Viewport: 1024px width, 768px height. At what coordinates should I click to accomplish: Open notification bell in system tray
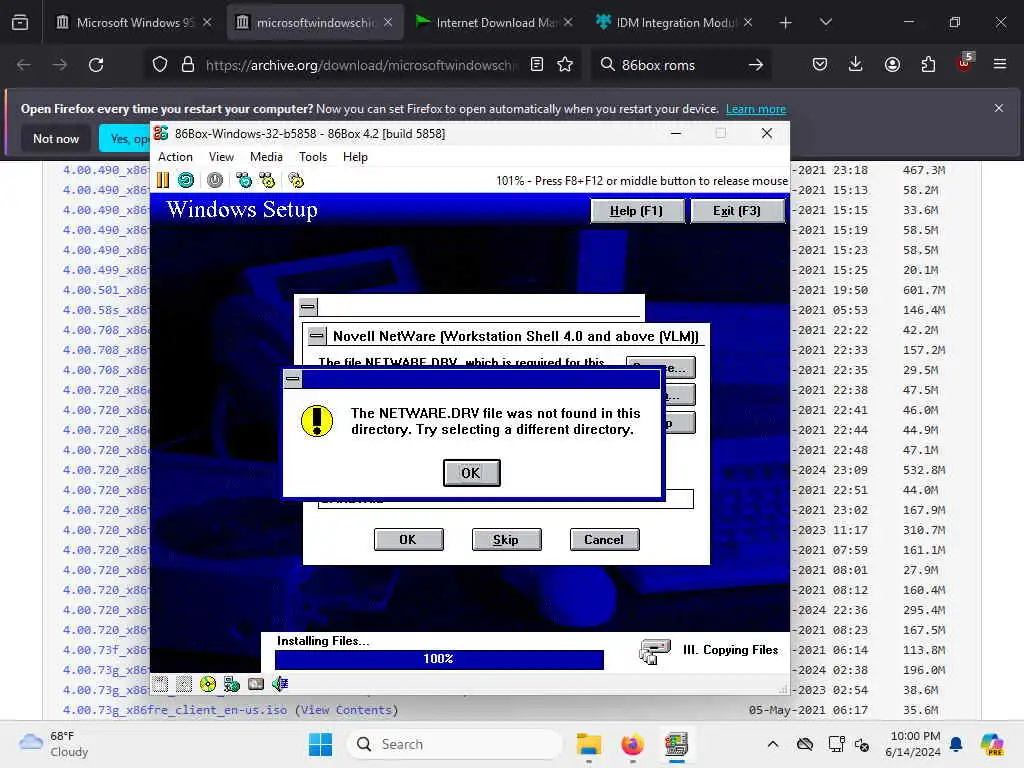coord(956,744)
